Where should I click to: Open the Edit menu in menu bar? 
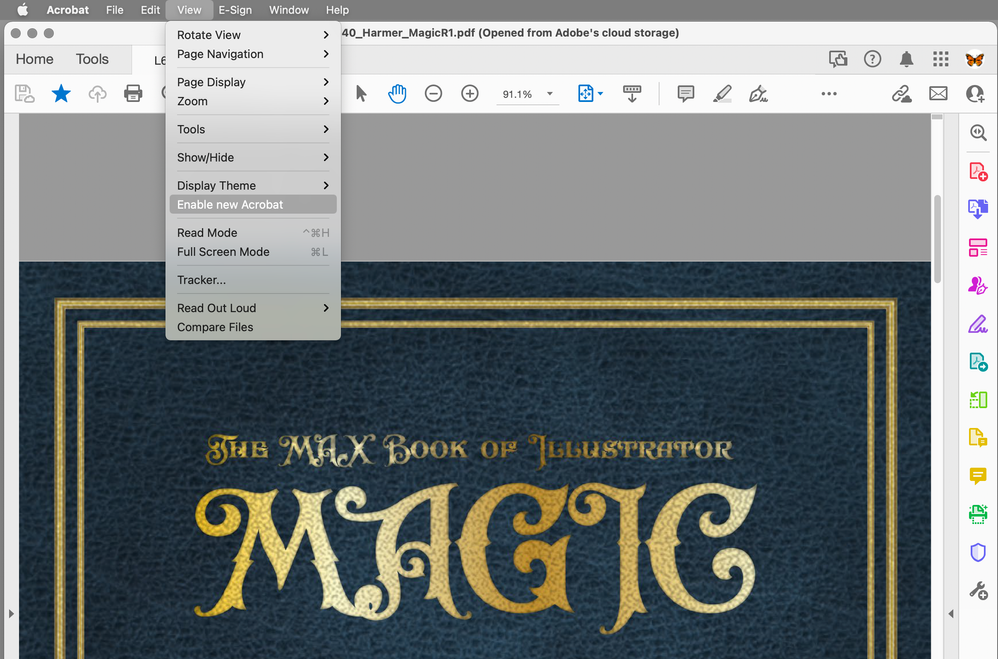point(150,10)
